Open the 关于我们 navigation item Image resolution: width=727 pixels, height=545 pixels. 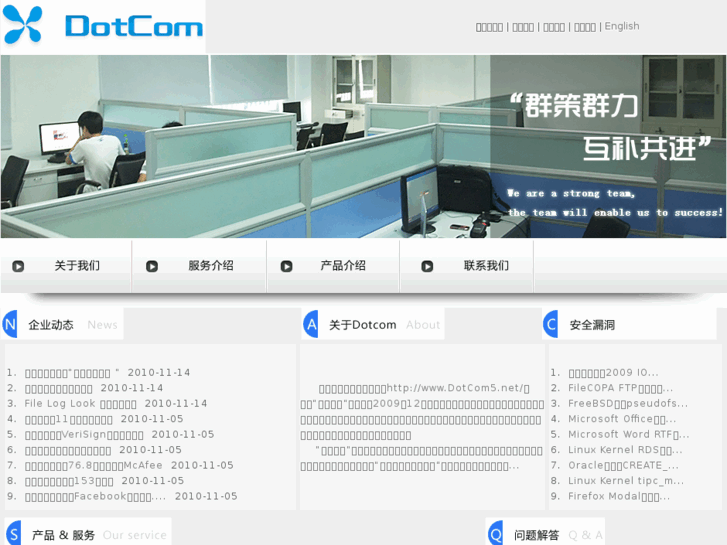point(77,266)
